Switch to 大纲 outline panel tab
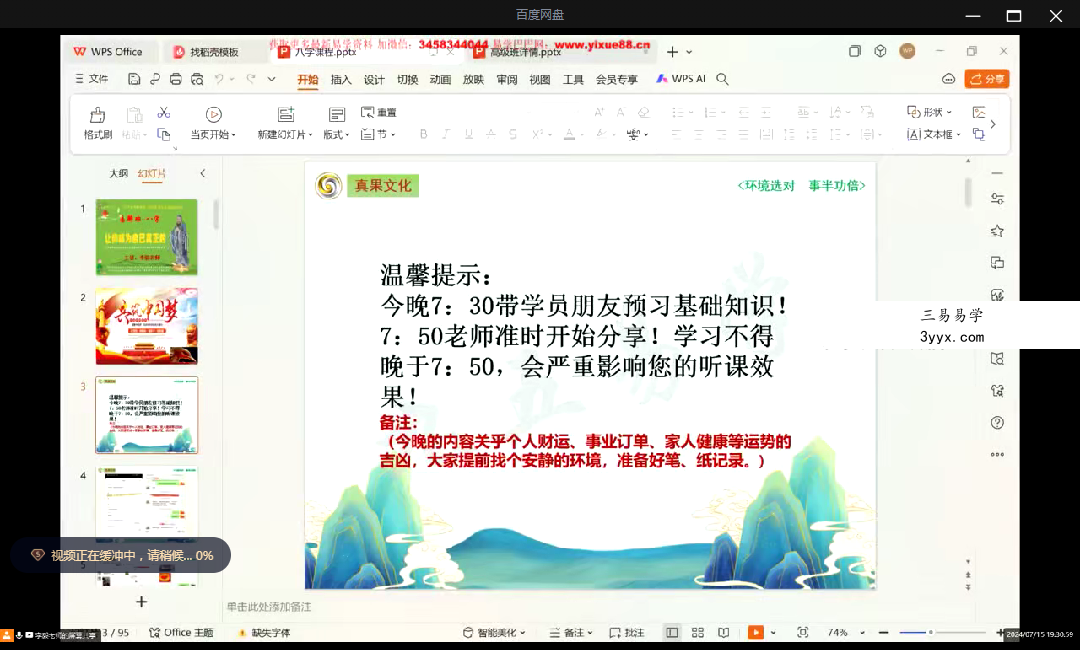The image size is (1080, 650). (x=118, y=174)
